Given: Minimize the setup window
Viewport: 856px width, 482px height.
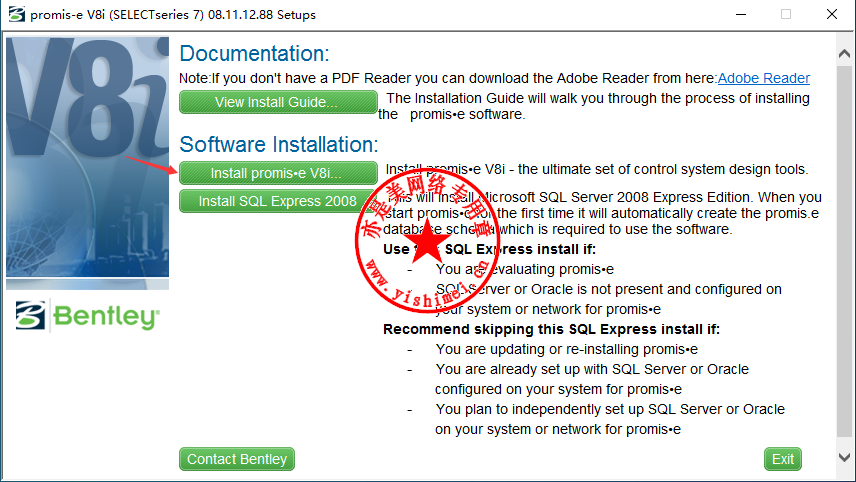Looking at the screenshot, I should coord(741,14).
